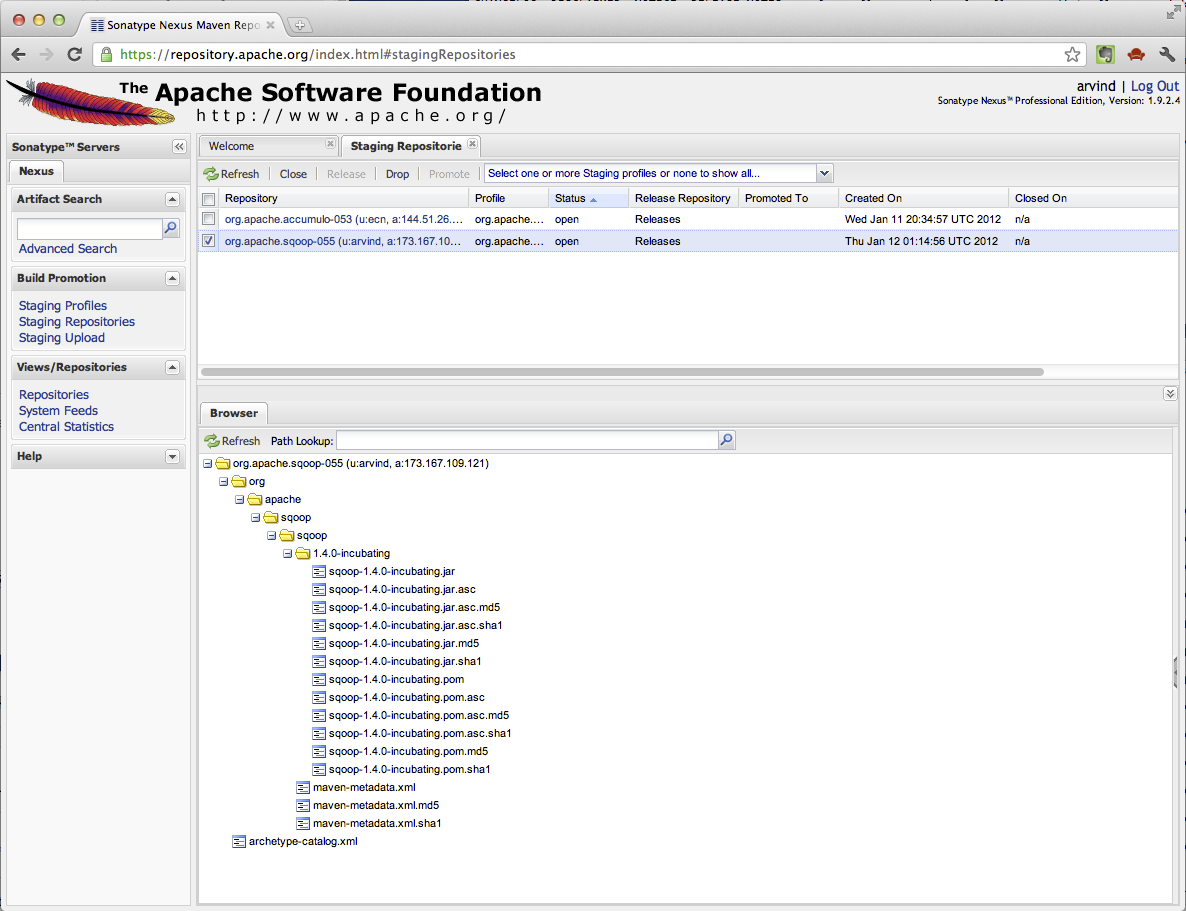This screenshot has height=911, width=1186.
Task: Open the Repositories link
Action: point(54,395)
